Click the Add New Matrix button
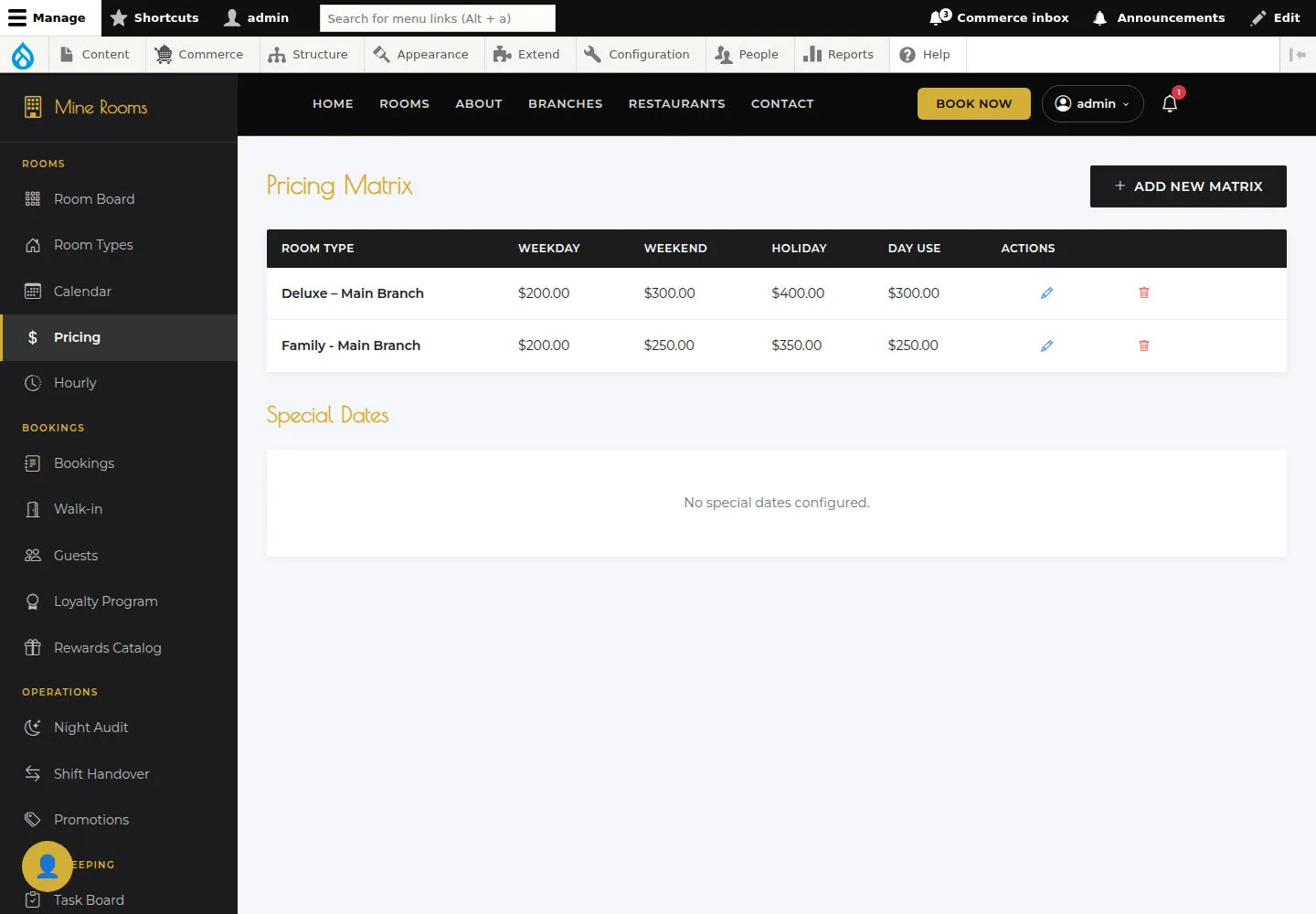1316x914 pixels. point(1188,186)
